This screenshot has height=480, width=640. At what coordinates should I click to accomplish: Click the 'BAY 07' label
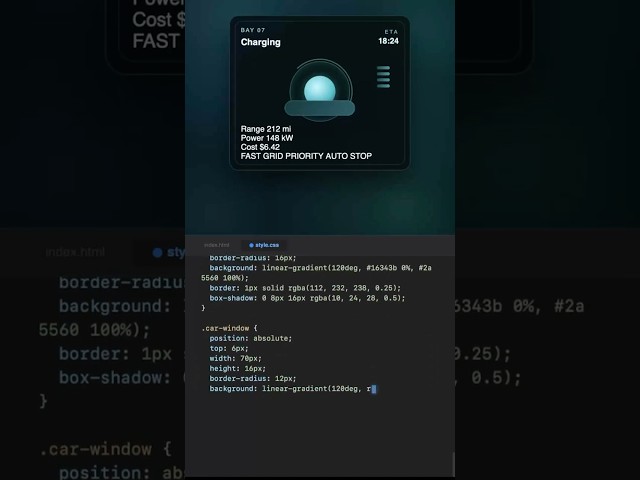(253, 30)
